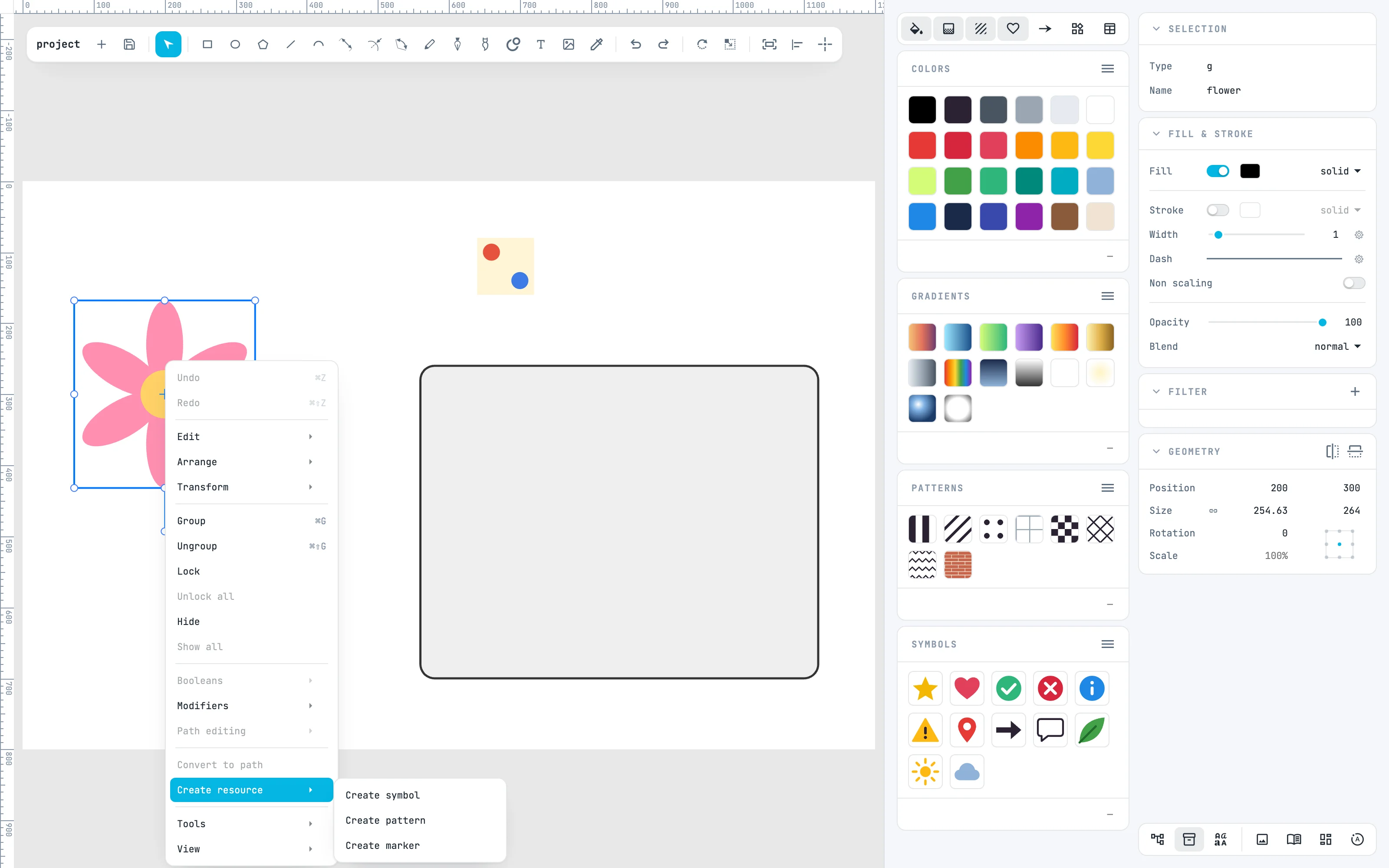Image resolution: width=1389 pixels, height=868 pixels.
Task: Collapse the Selection section
Action: [1156, 29]
